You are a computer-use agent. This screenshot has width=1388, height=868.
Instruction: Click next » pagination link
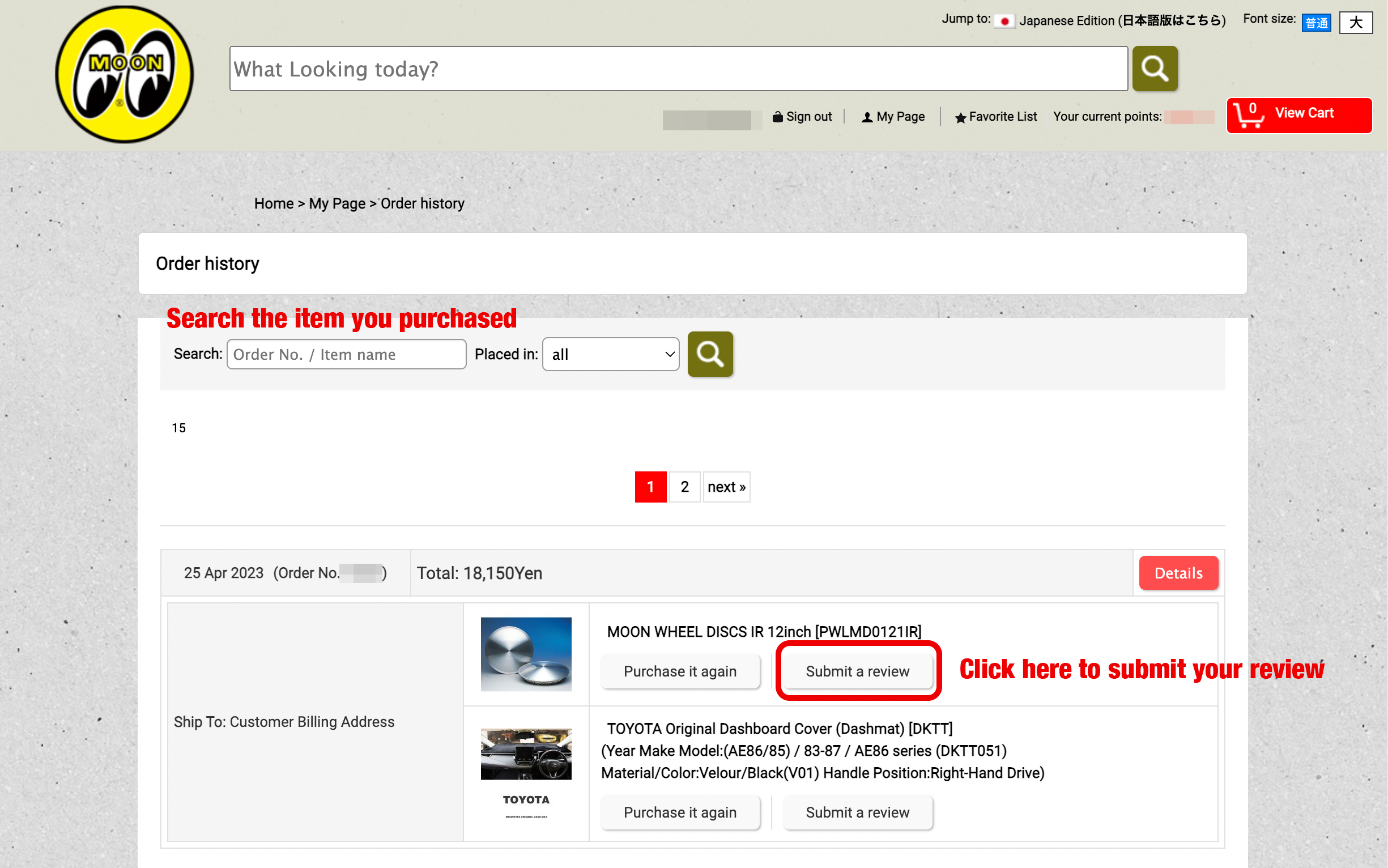coord(726,486)
